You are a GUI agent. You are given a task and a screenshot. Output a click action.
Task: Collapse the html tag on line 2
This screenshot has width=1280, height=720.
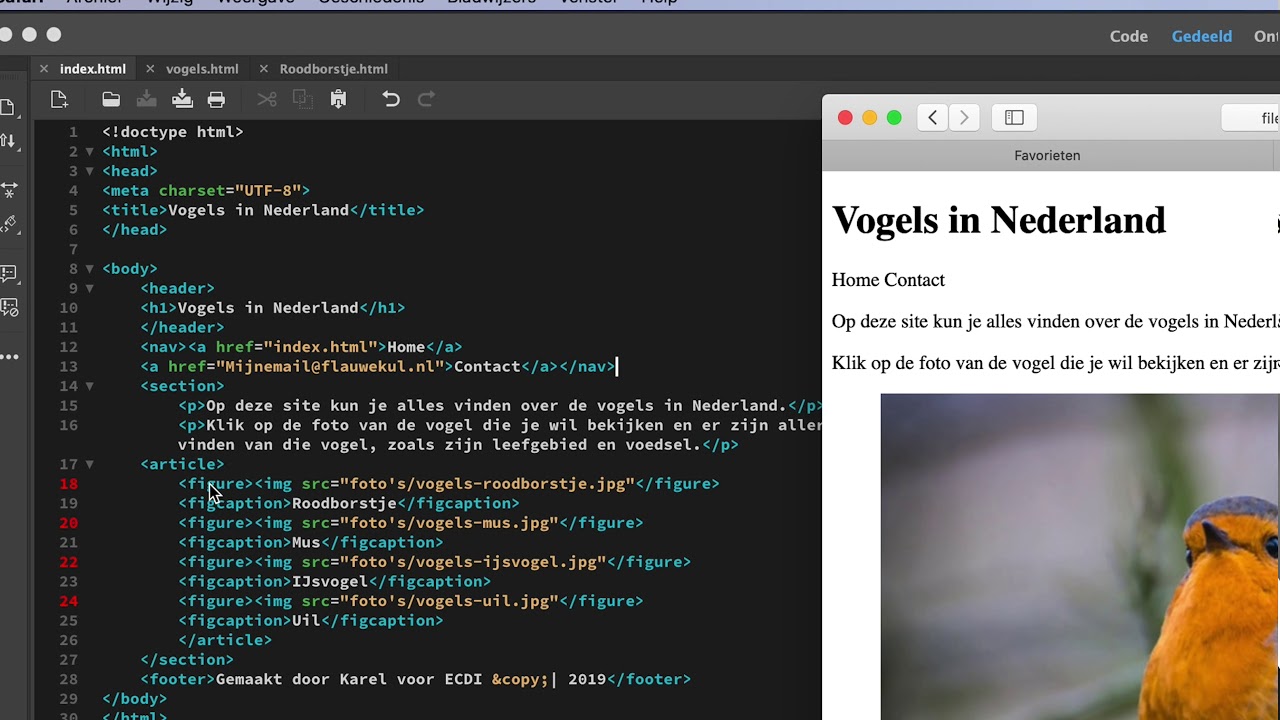click(x=89, y=152)
